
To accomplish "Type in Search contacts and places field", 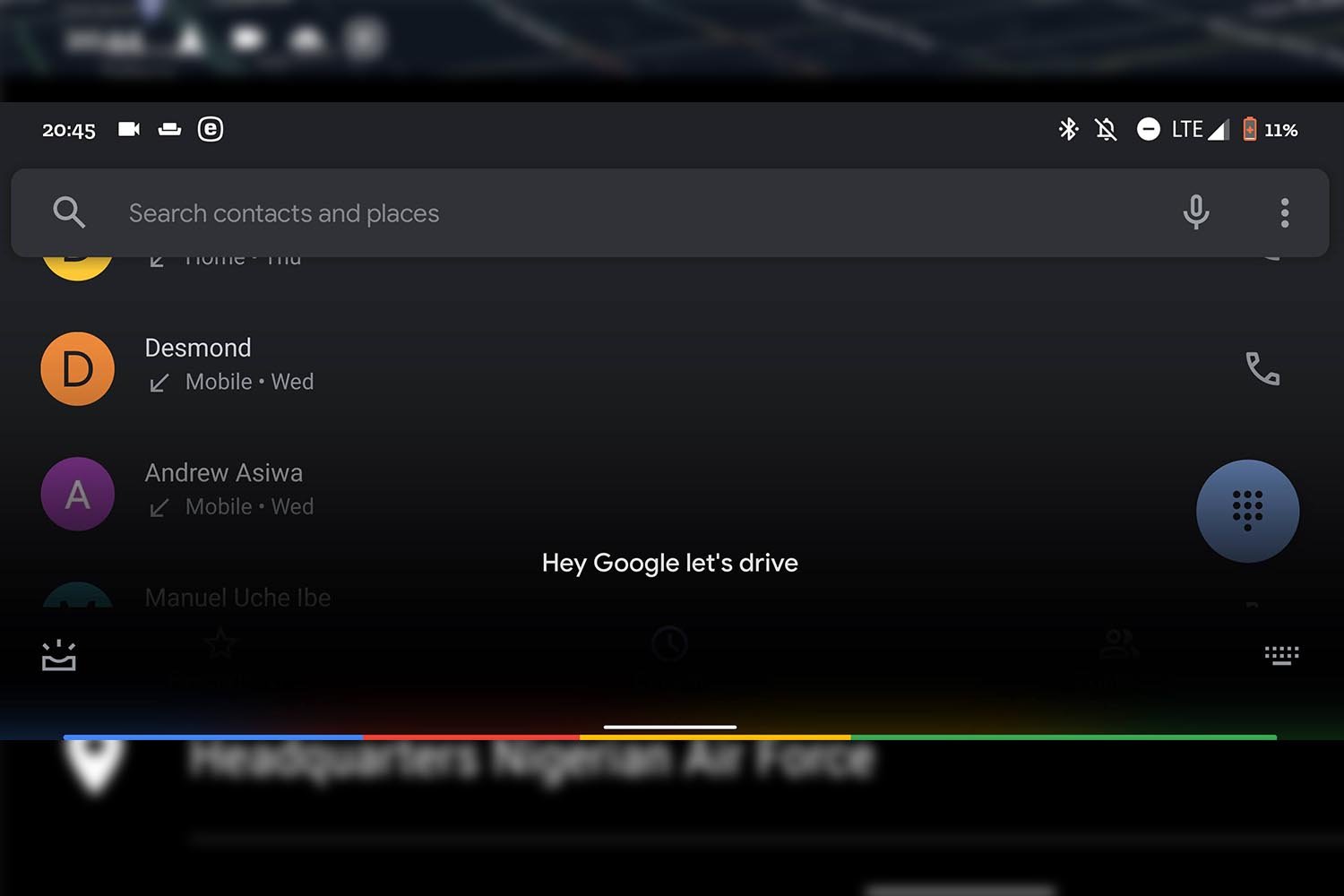I will pos(627,213).
